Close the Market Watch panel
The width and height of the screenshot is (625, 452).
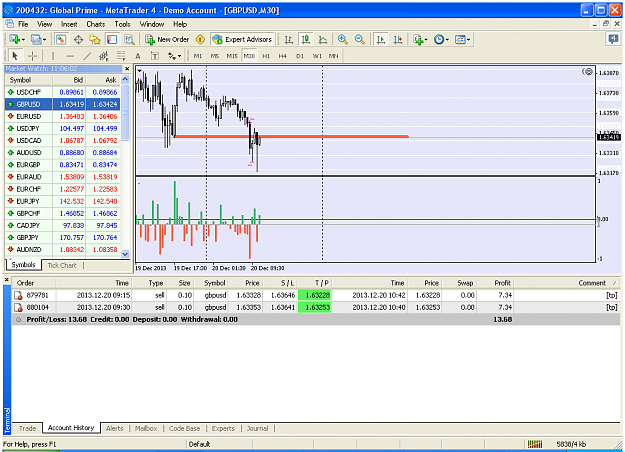127,69
